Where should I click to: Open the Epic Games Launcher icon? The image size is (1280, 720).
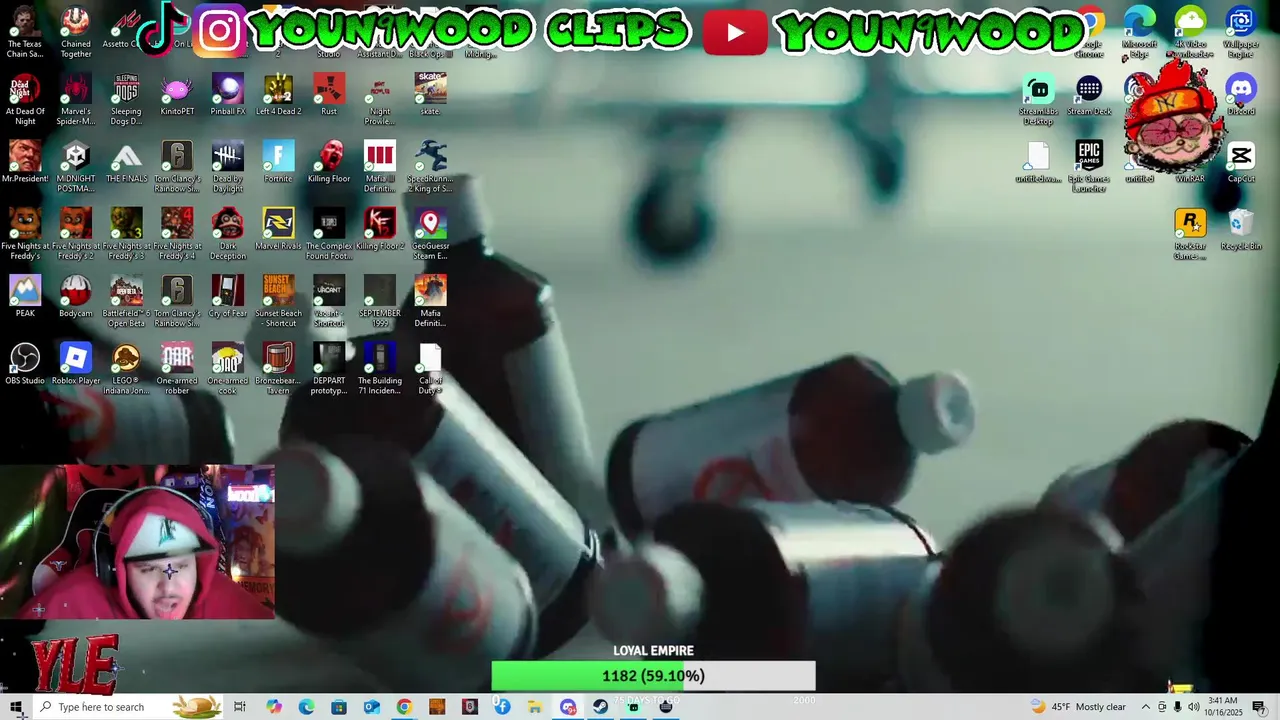(1089, 167)
